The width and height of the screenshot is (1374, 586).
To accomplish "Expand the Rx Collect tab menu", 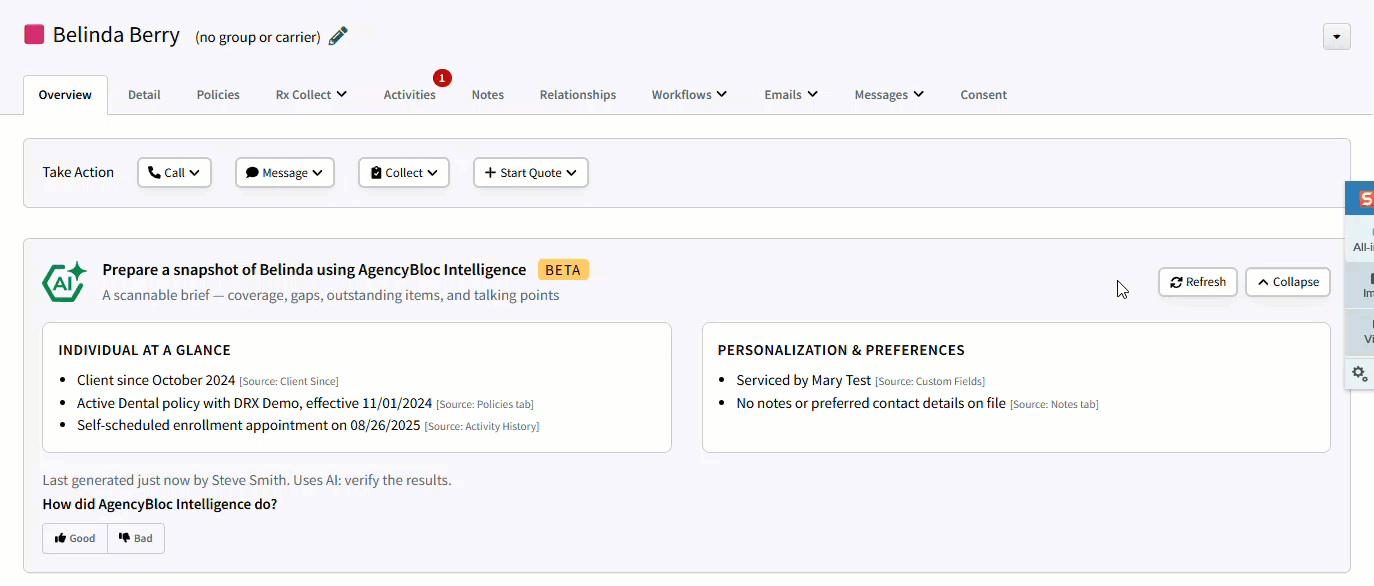I will (311, 95).
